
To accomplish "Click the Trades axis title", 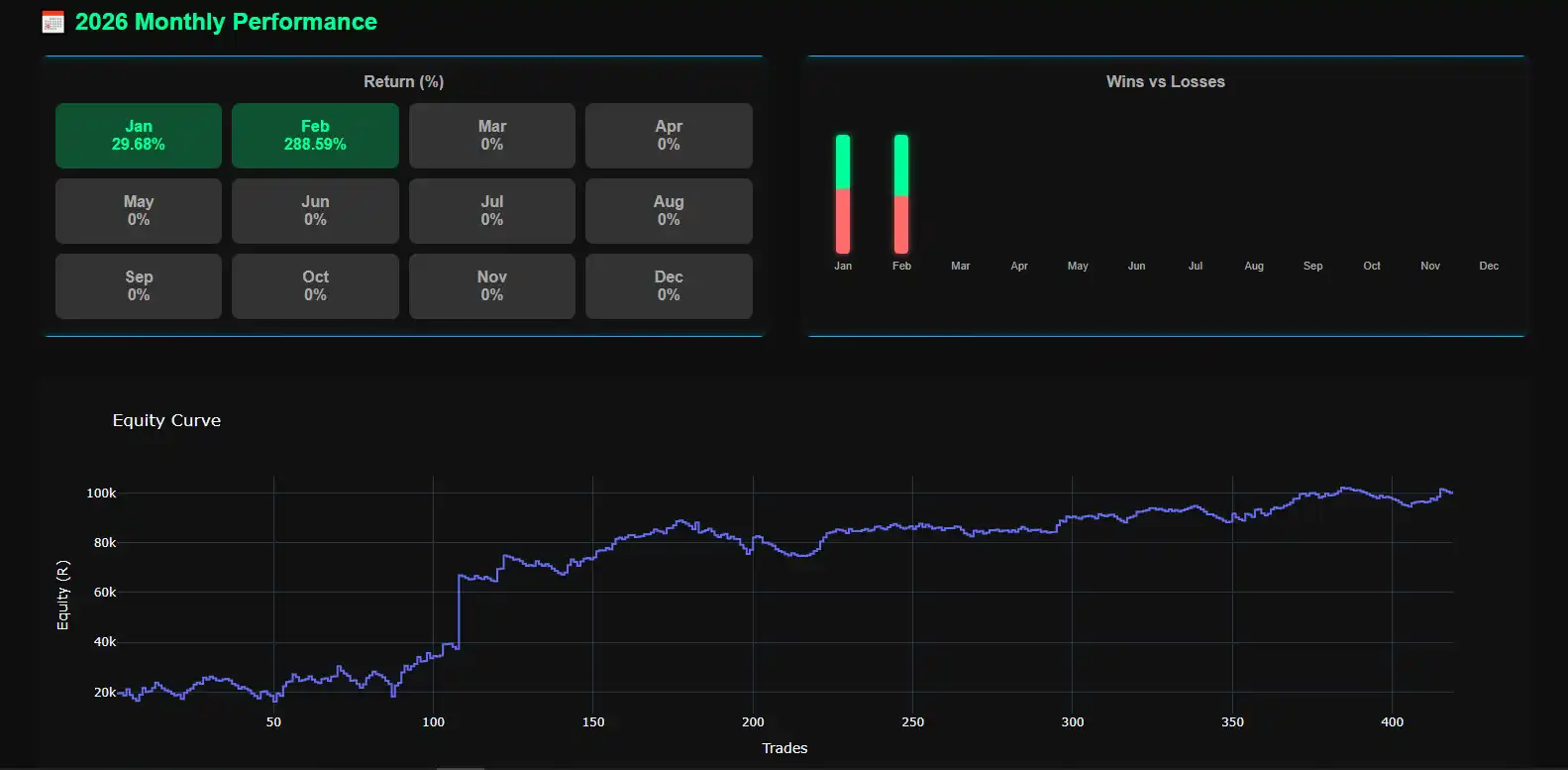I will coord(784,748).
